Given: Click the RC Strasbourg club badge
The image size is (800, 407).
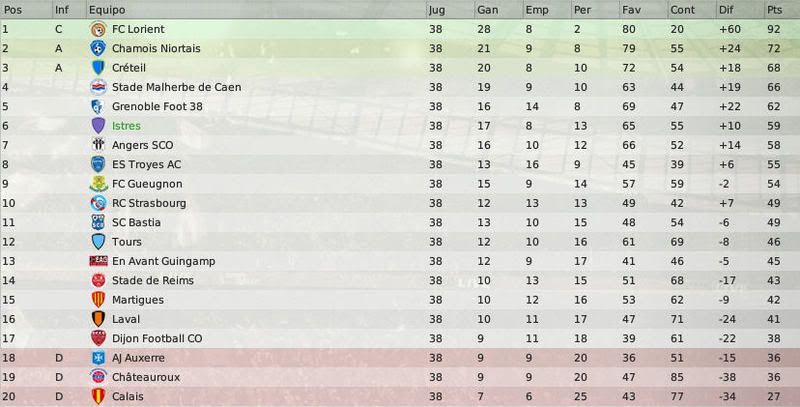Looking at the screenshot, I should 98,203.
